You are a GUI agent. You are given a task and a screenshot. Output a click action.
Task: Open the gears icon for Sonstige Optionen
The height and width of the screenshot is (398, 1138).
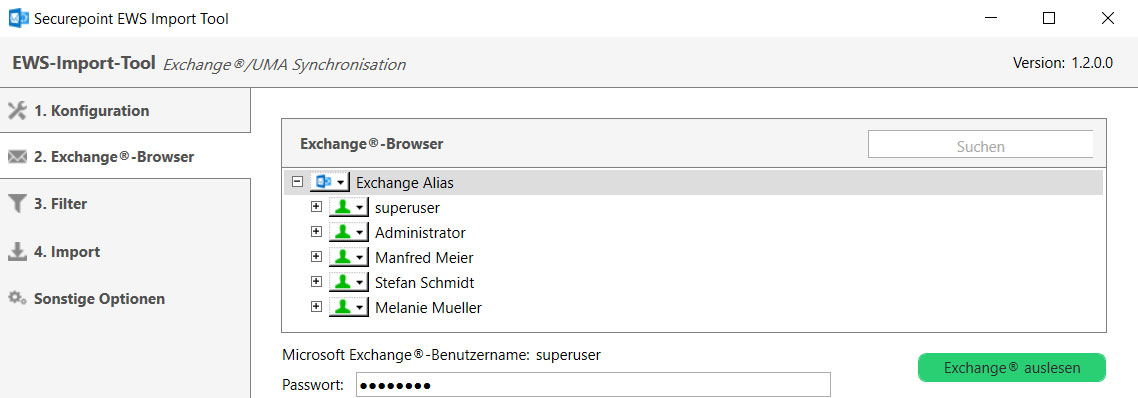(17, 298)
